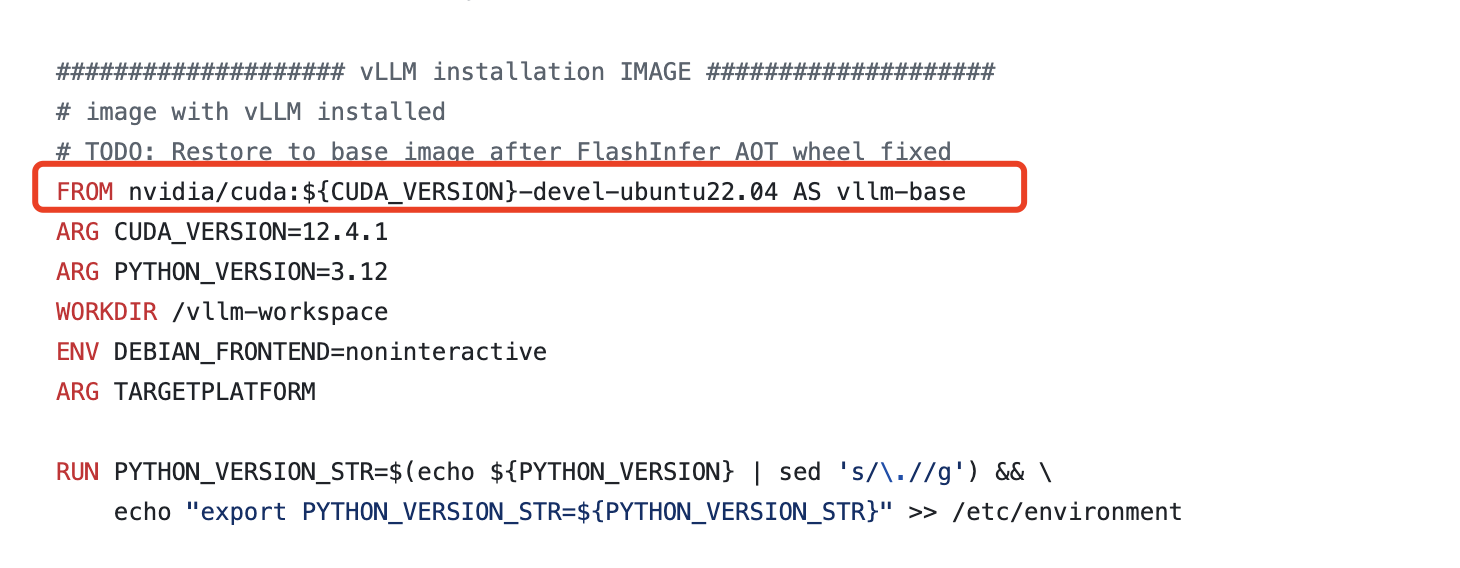Click the RUN keyword
The height and width of the screenshot is (568, 1460).
coord(78,472)
